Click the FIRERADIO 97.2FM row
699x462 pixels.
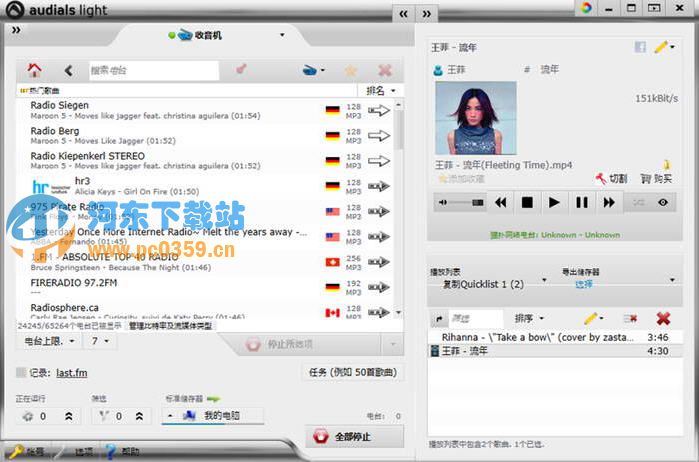(205, 287)
